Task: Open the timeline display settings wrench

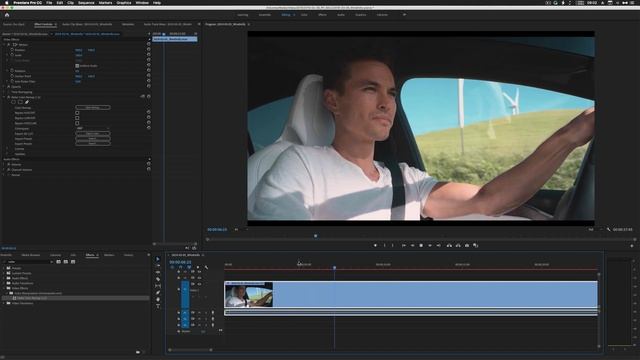Action: point(206,267)
